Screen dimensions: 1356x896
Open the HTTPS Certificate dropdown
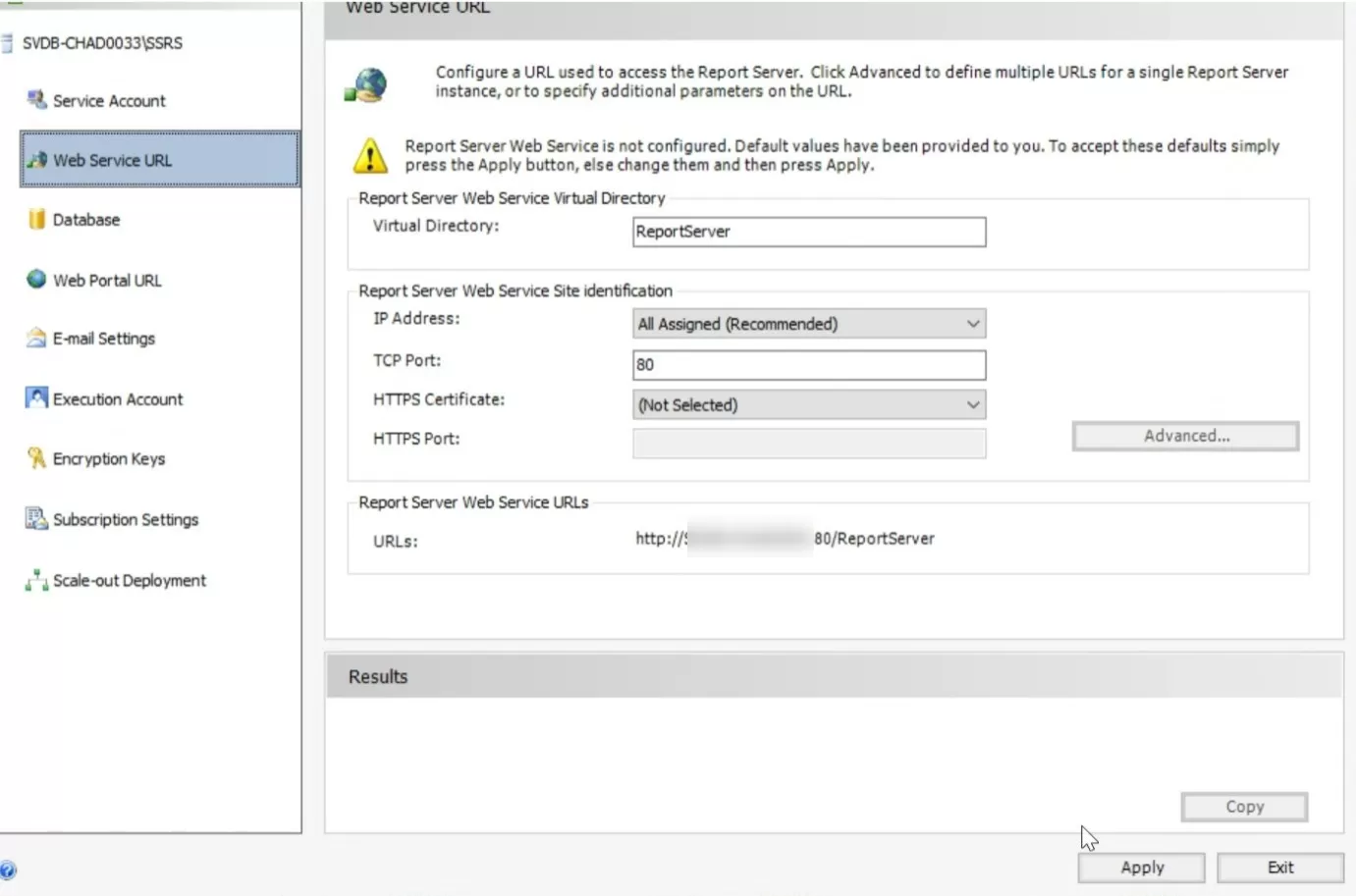coord(809,404)
